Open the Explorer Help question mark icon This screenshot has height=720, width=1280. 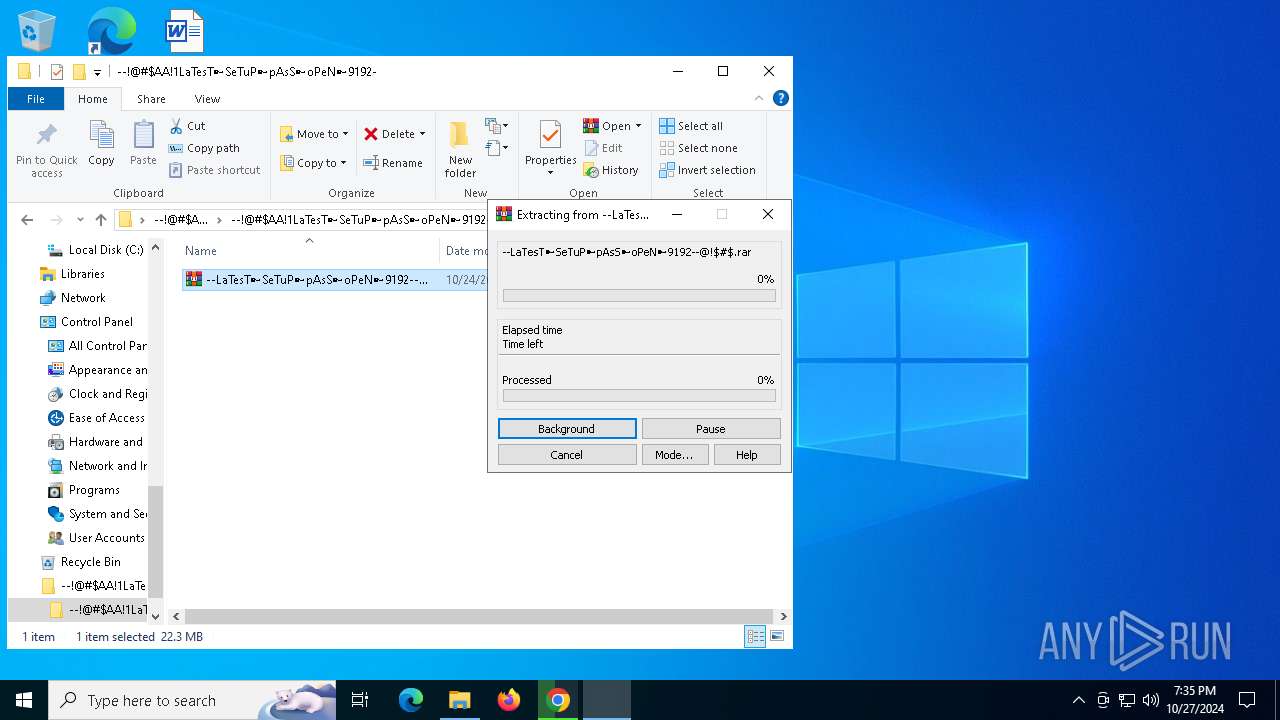coord(781,98)
